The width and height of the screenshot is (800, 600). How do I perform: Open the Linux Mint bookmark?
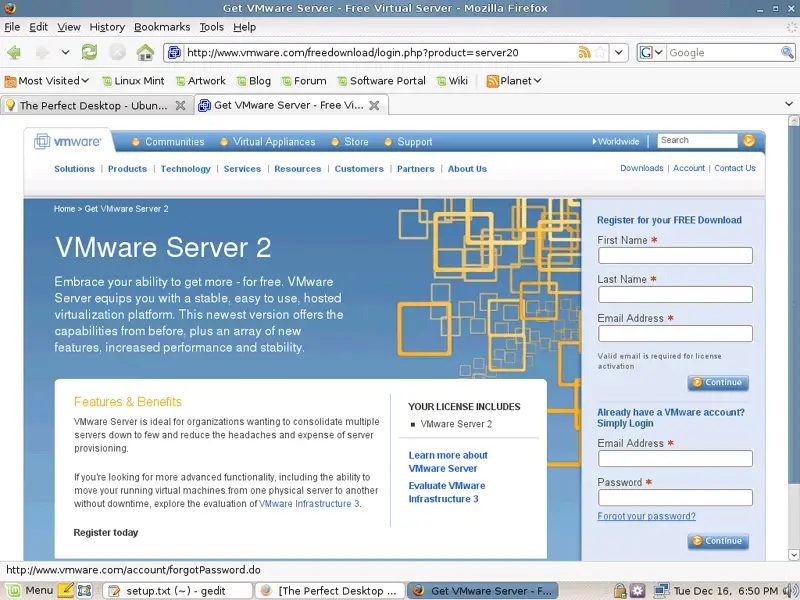point(133,81)
